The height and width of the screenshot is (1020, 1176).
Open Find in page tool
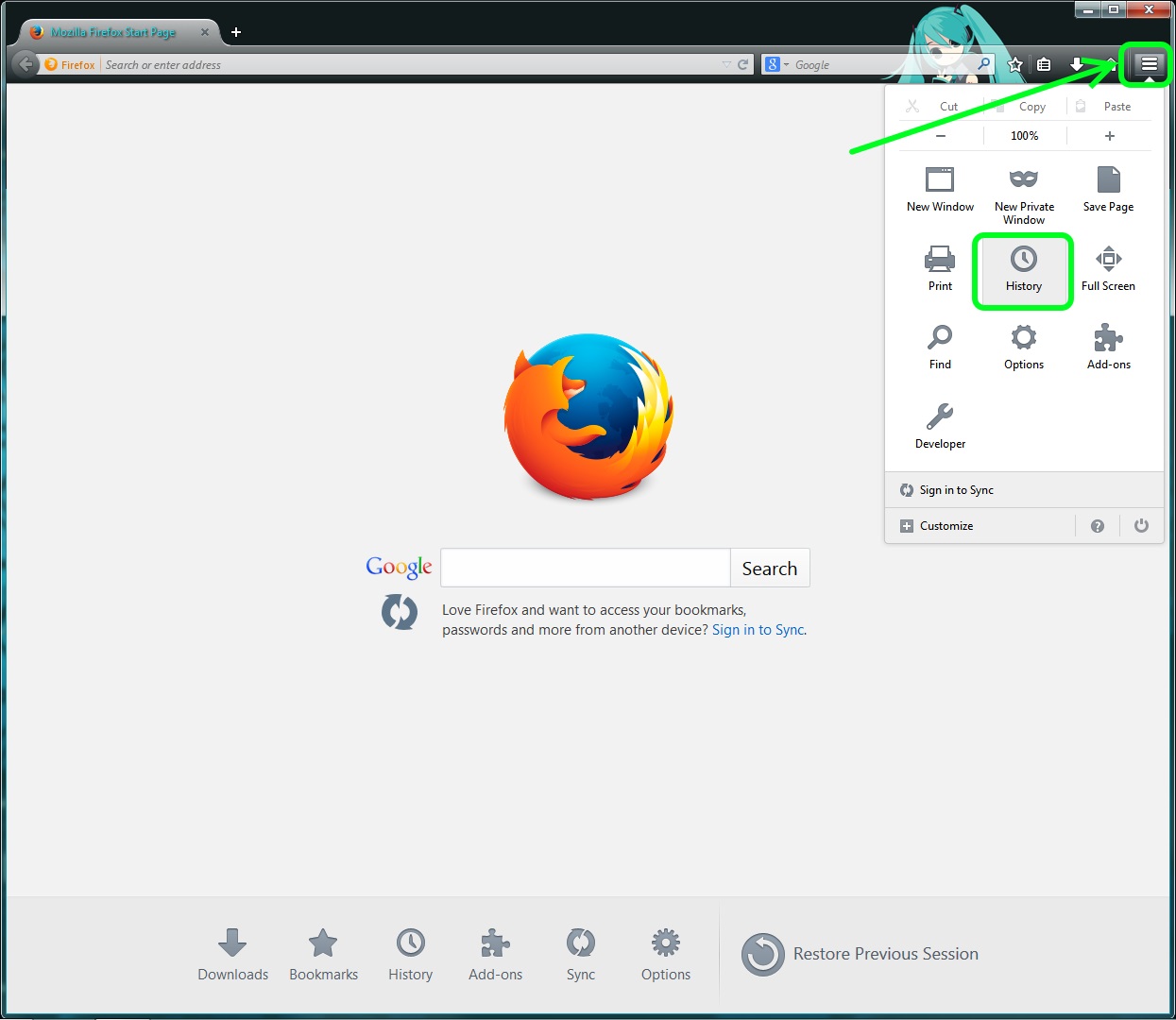940,347
